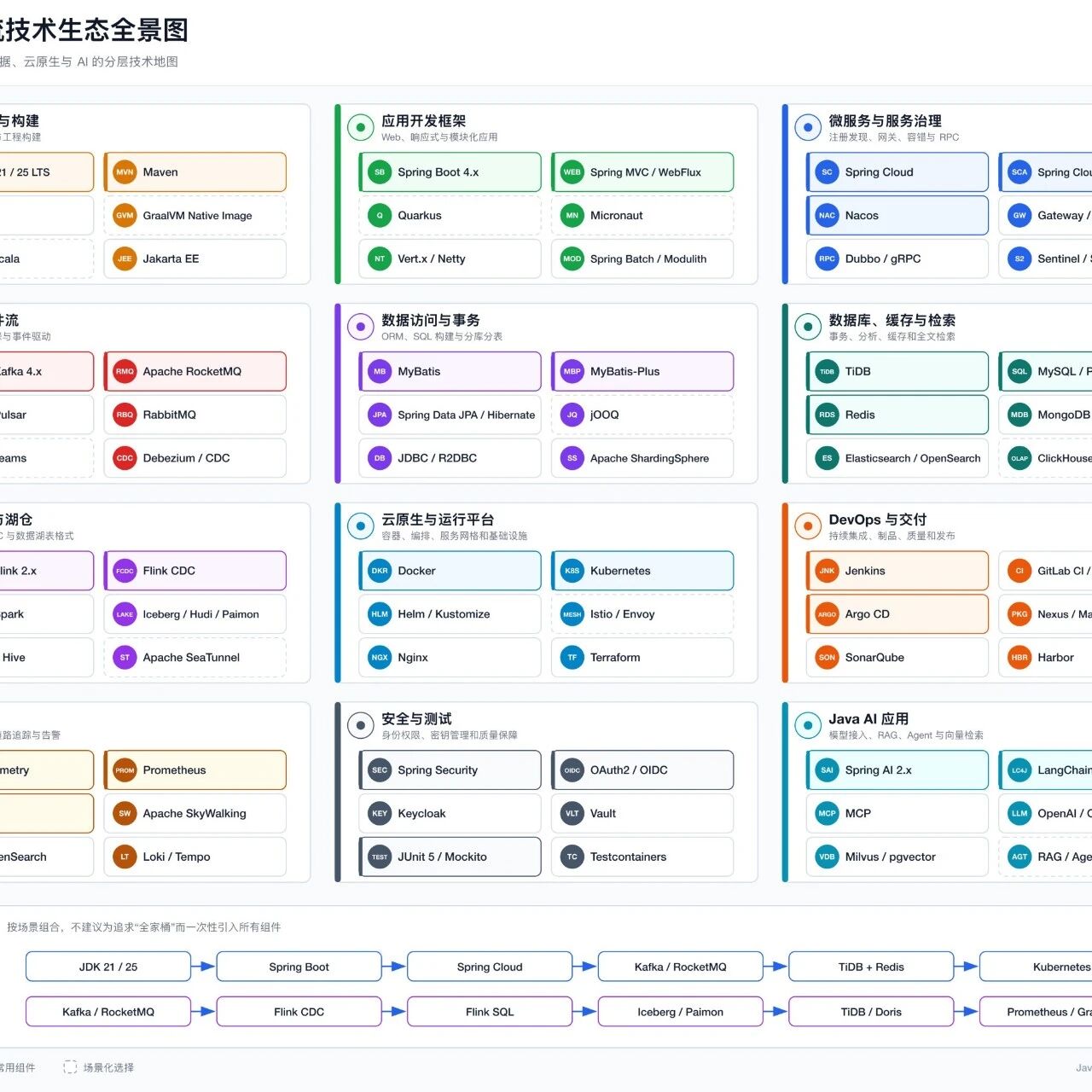The height and width of the screenshot is (1092, 1092).
Task: Select the jOOQ card text
Action: pos(604,415)
